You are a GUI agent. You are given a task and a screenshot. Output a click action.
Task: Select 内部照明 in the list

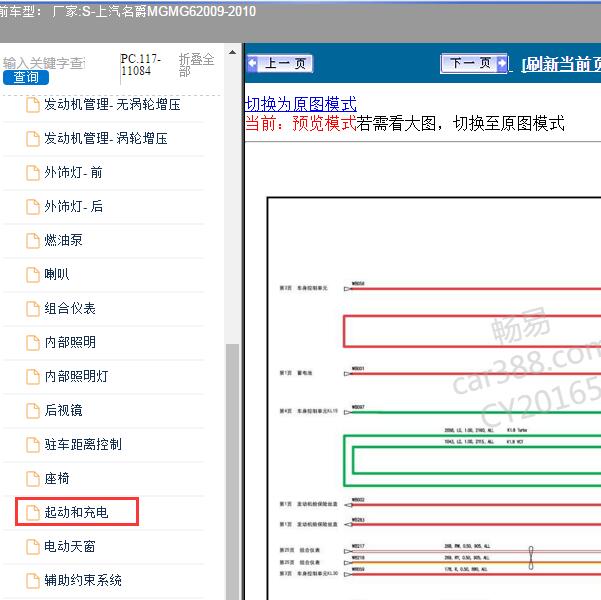pos(70,342)
